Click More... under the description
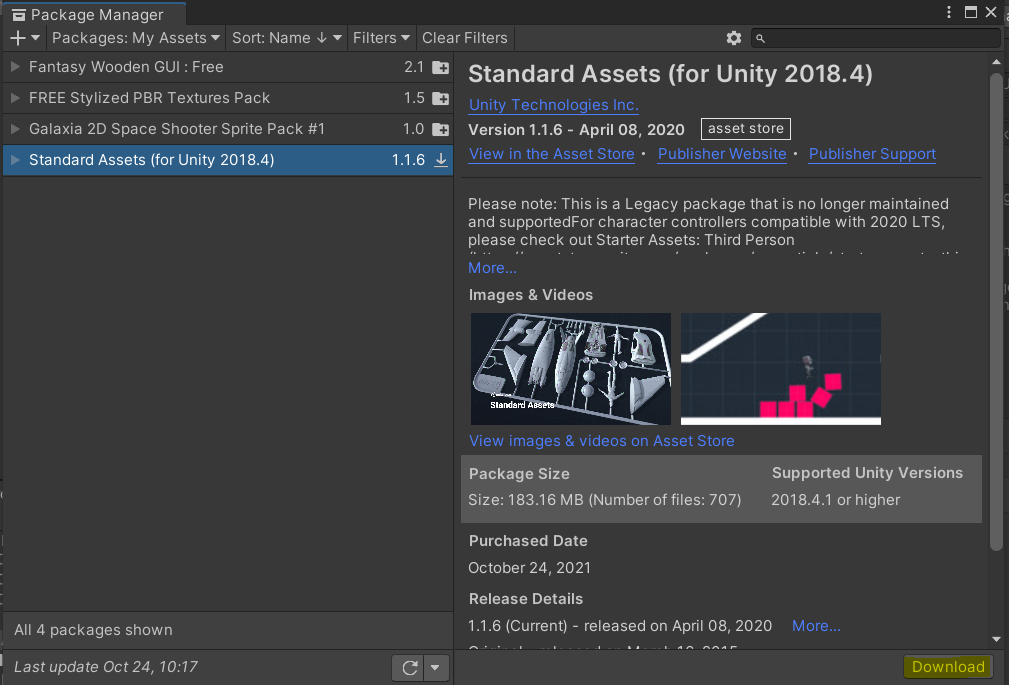This screenshot has width=1009, height=685. point(492,268)
